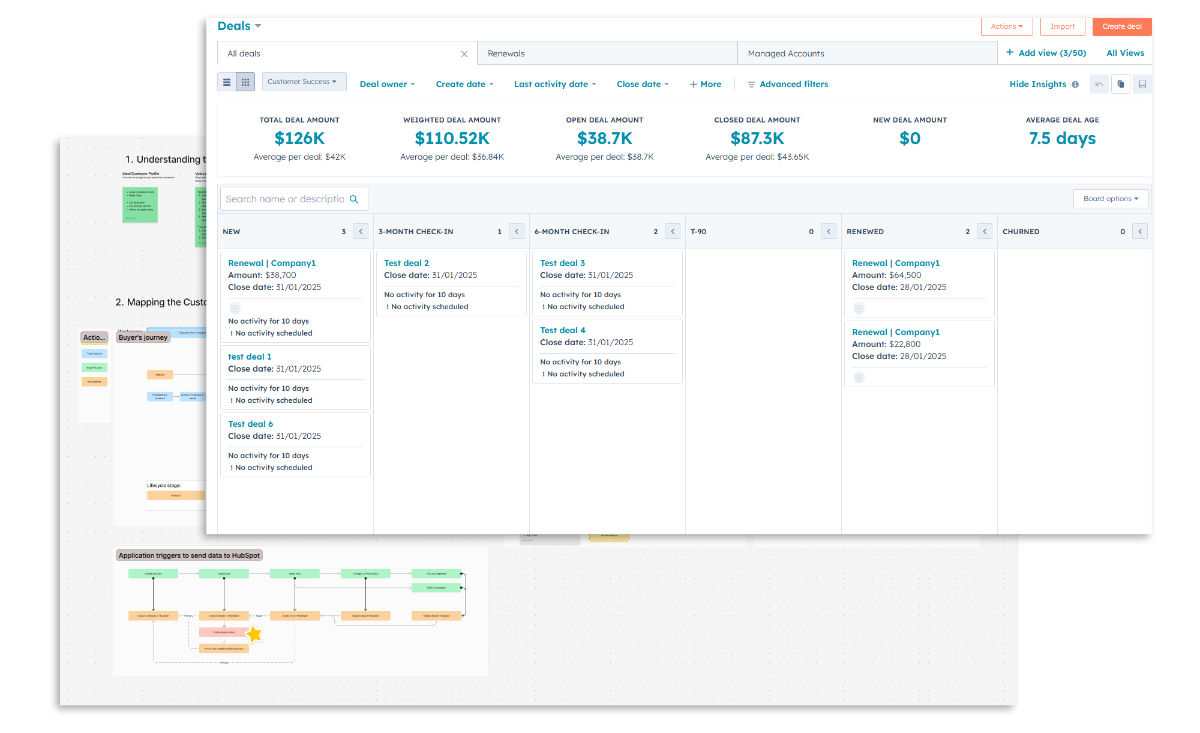Click the undo view changes icon
1200x733 pixels.
pos(1100,84)
